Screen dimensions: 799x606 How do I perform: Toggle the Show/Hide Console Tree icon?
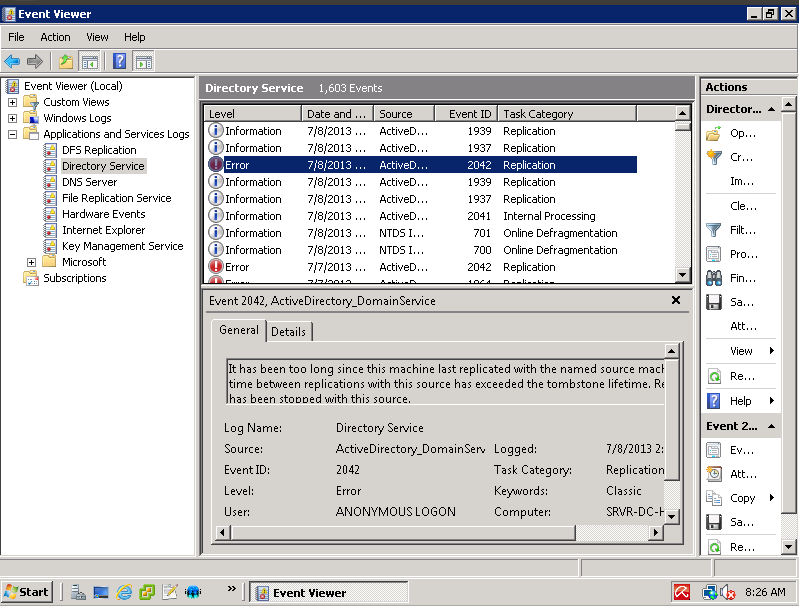[x=90, y=62]
